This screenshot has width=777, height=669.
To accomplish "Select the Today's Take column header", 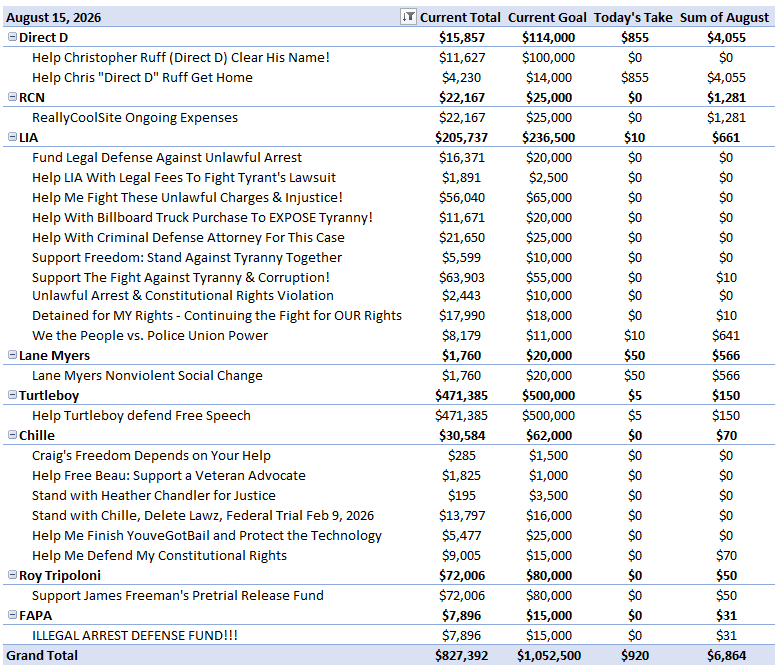I will coord(633,17).
